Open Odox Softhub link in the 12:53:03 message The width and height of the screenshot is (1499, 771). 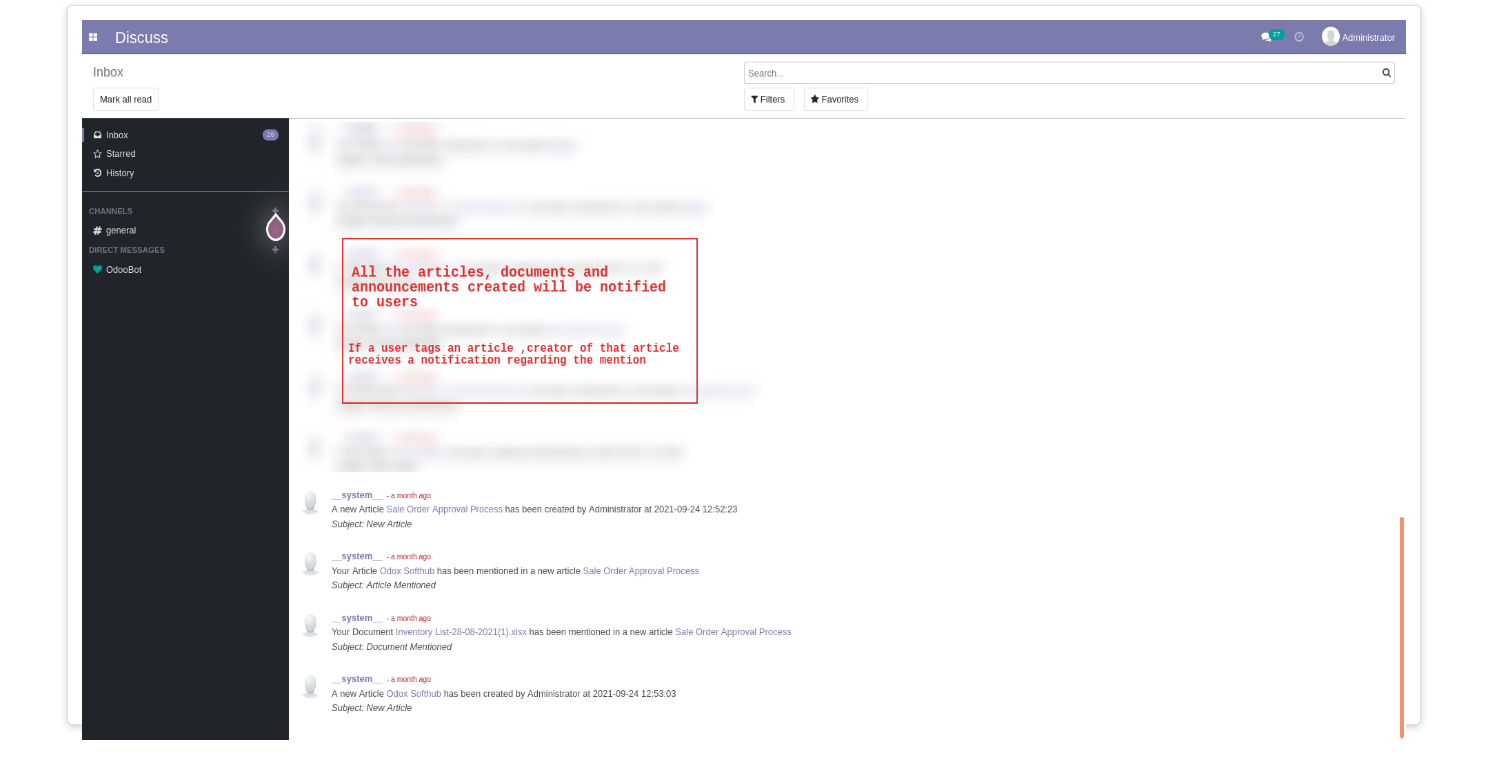tap(414, 694)
